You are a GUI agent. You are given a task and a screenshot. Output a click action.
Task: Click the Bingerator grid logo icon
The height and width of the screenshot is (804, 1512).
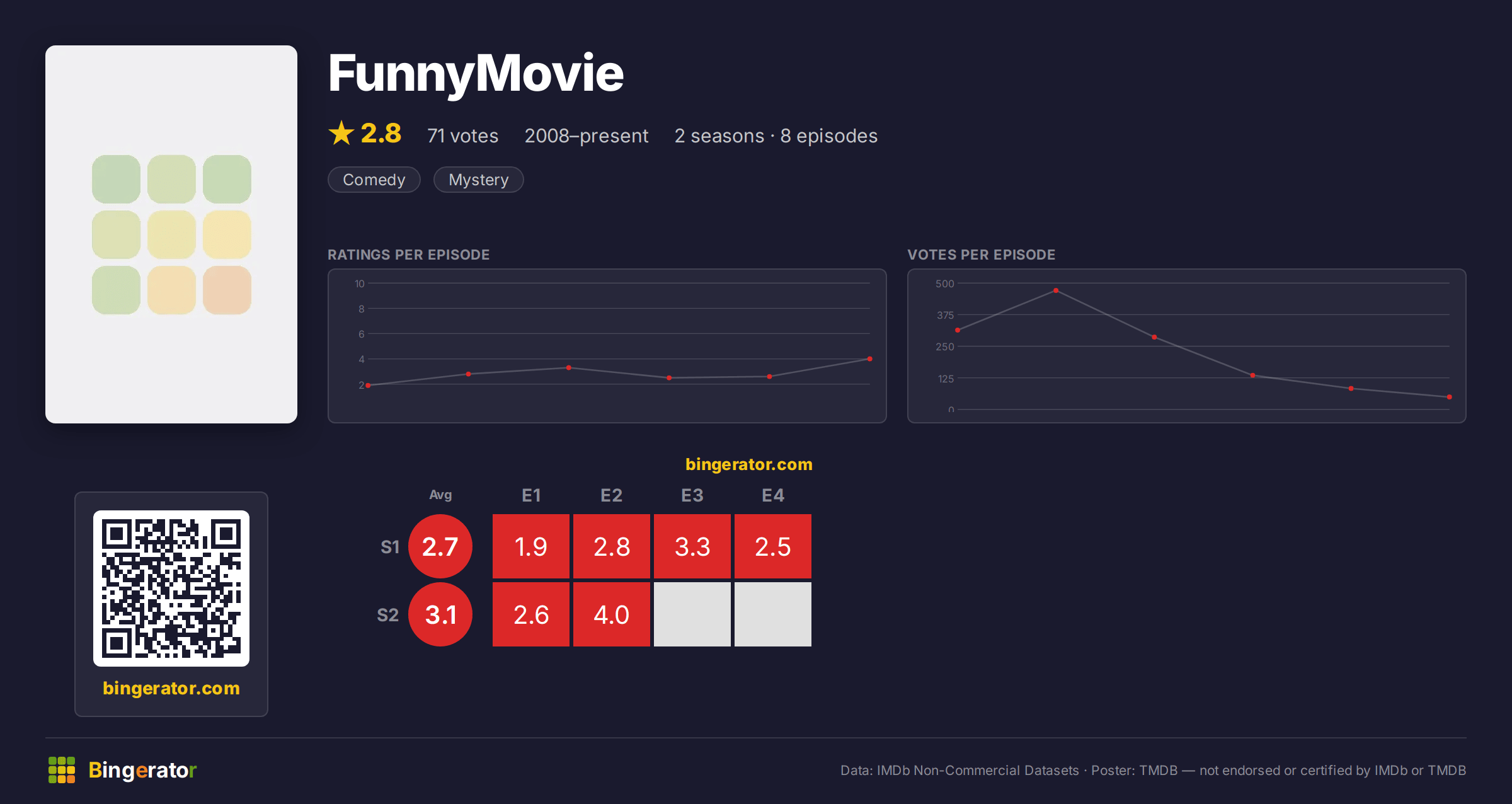[62, 770]
